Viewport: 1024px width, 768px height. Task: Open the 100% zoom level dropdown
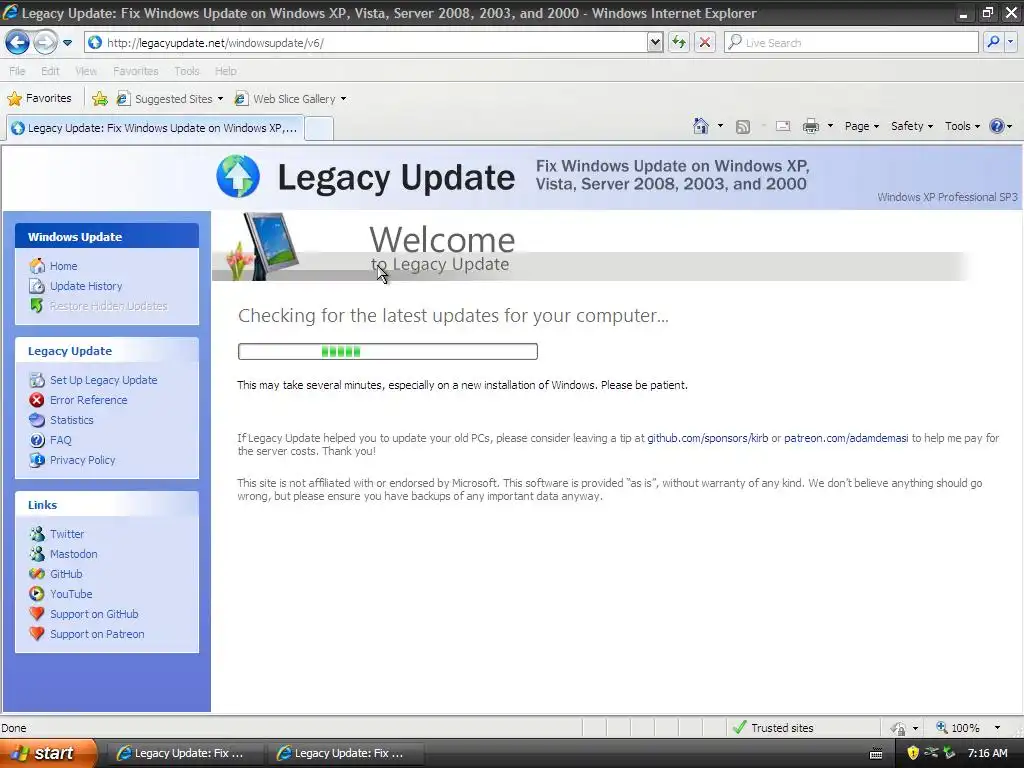pos(997,728)
